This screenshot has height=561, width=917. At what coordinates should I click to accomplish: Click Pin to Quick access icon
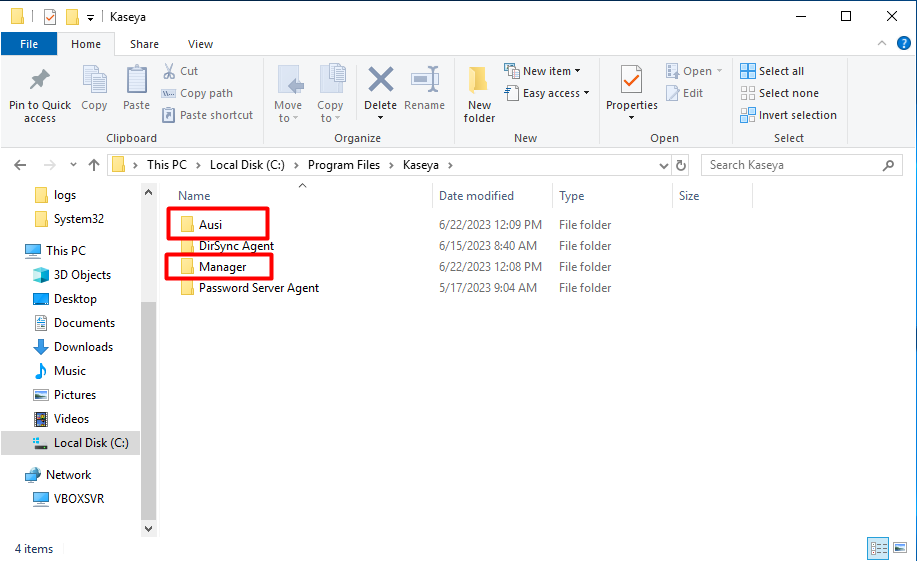tap(40, 80)
